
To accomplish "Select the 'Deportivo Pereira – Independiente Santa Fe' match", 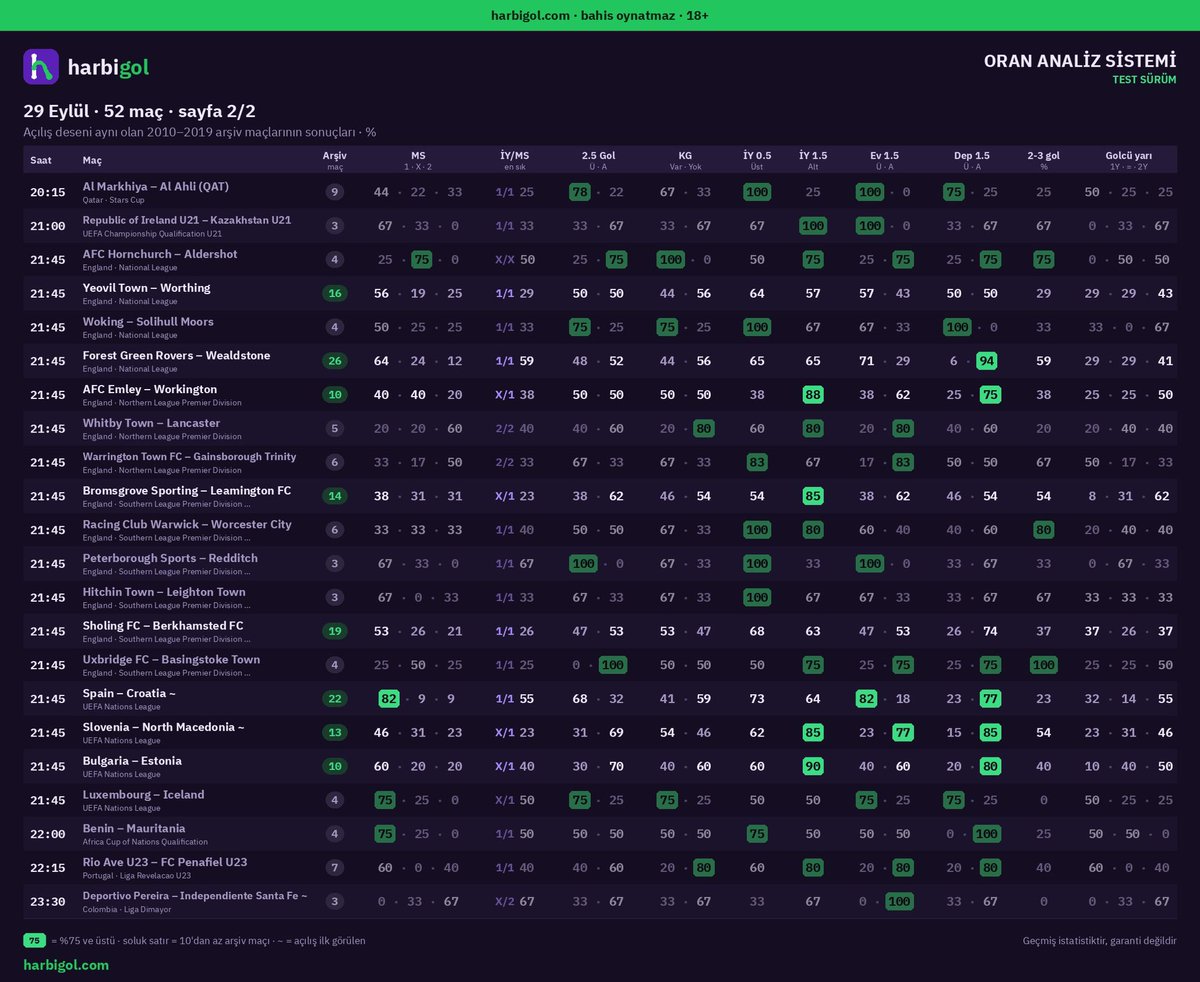I will pos(195,896).
